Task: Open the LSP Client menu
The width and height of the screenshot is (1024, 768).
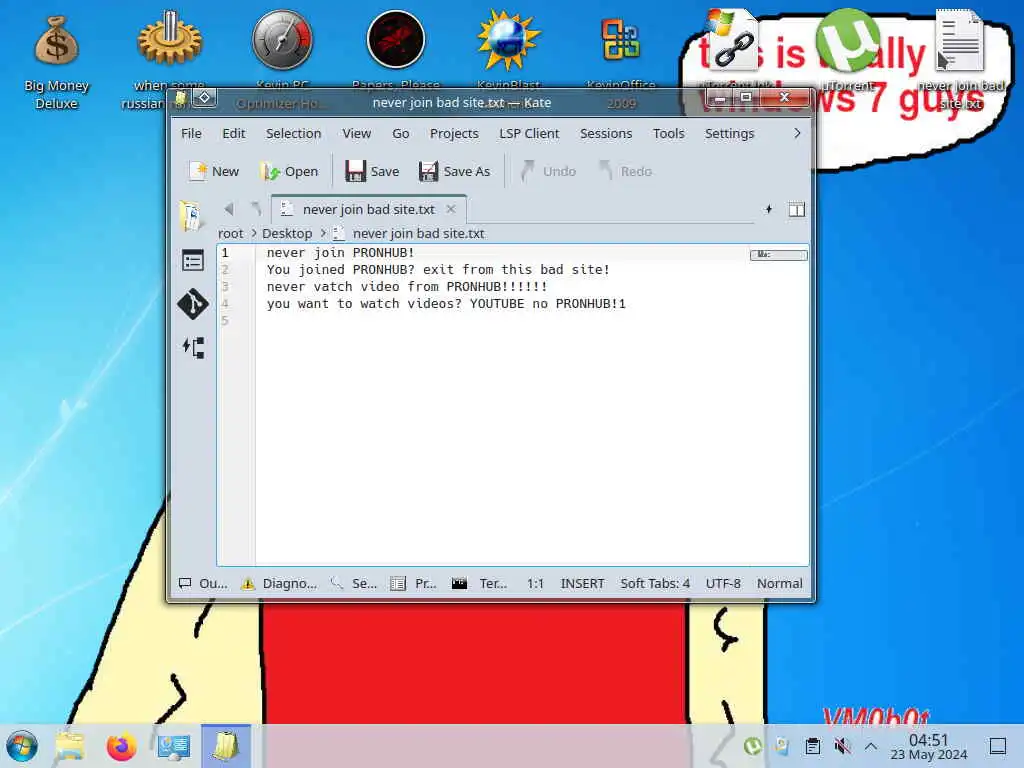Action: 529,133
